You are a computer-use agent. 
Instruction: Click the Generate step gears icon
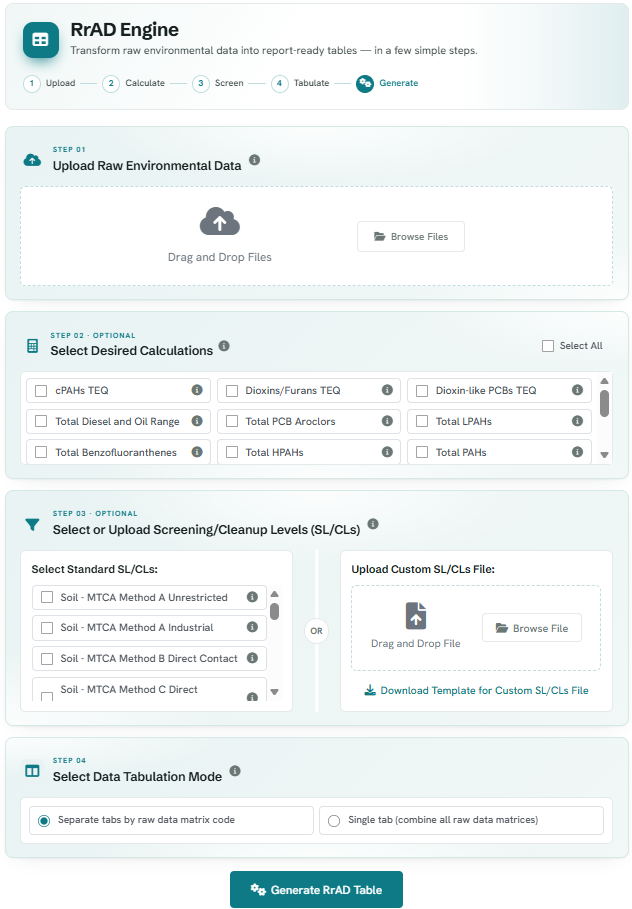365,83
